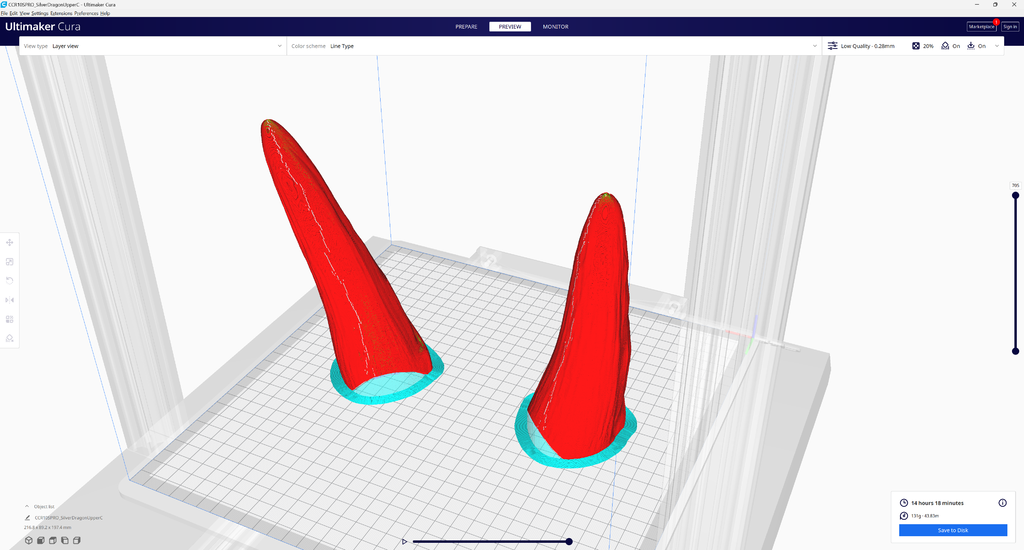Click the play button for layer simulation
Screen dimensions: 1024x550
[x=404, y=542]
